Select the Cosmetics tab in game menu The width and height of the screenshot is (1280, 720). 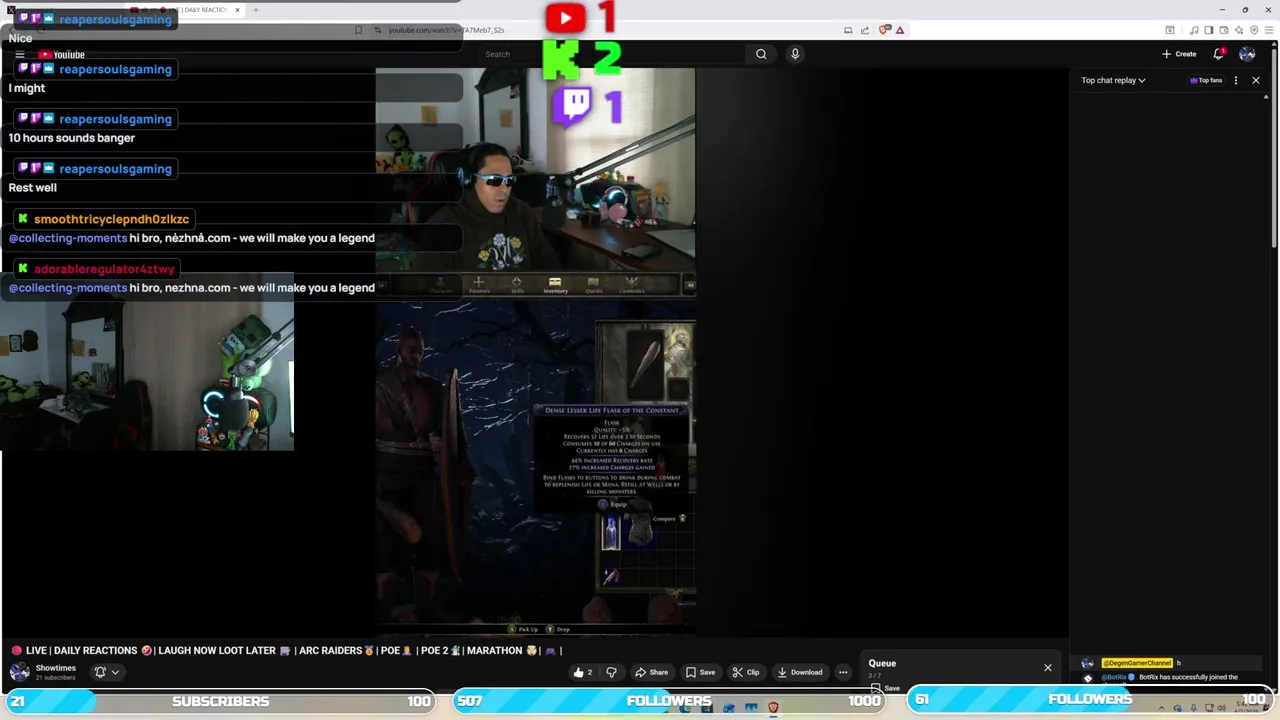point(631,285)
